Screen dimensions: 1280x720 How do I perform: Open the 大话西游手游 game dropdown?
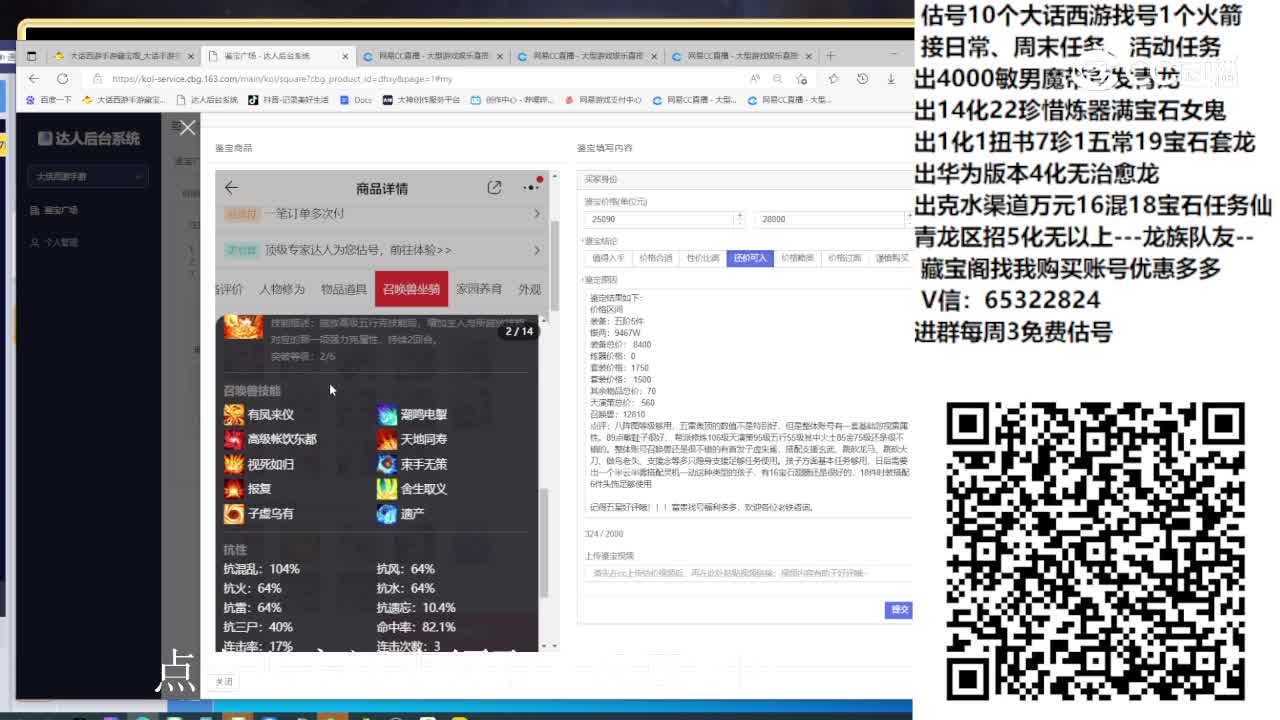click(88, 177)
